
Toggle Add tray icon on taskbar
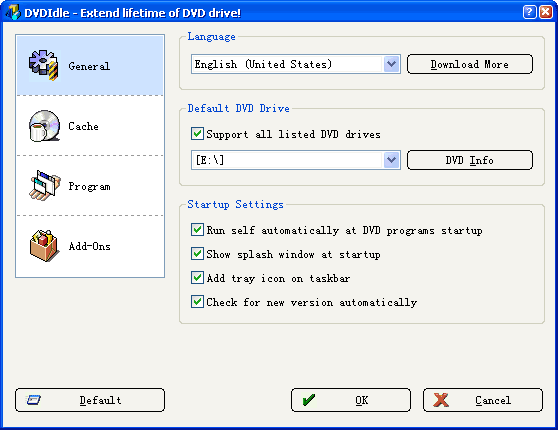197,278
